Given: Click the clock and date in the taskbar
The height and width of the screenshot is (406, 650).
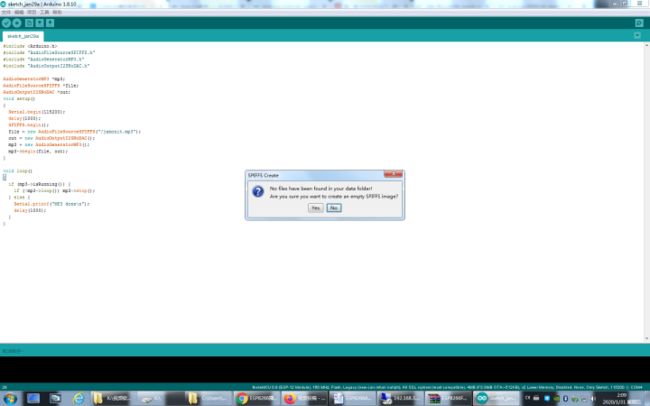Looking at the screenshot, I should pos(621,399).
